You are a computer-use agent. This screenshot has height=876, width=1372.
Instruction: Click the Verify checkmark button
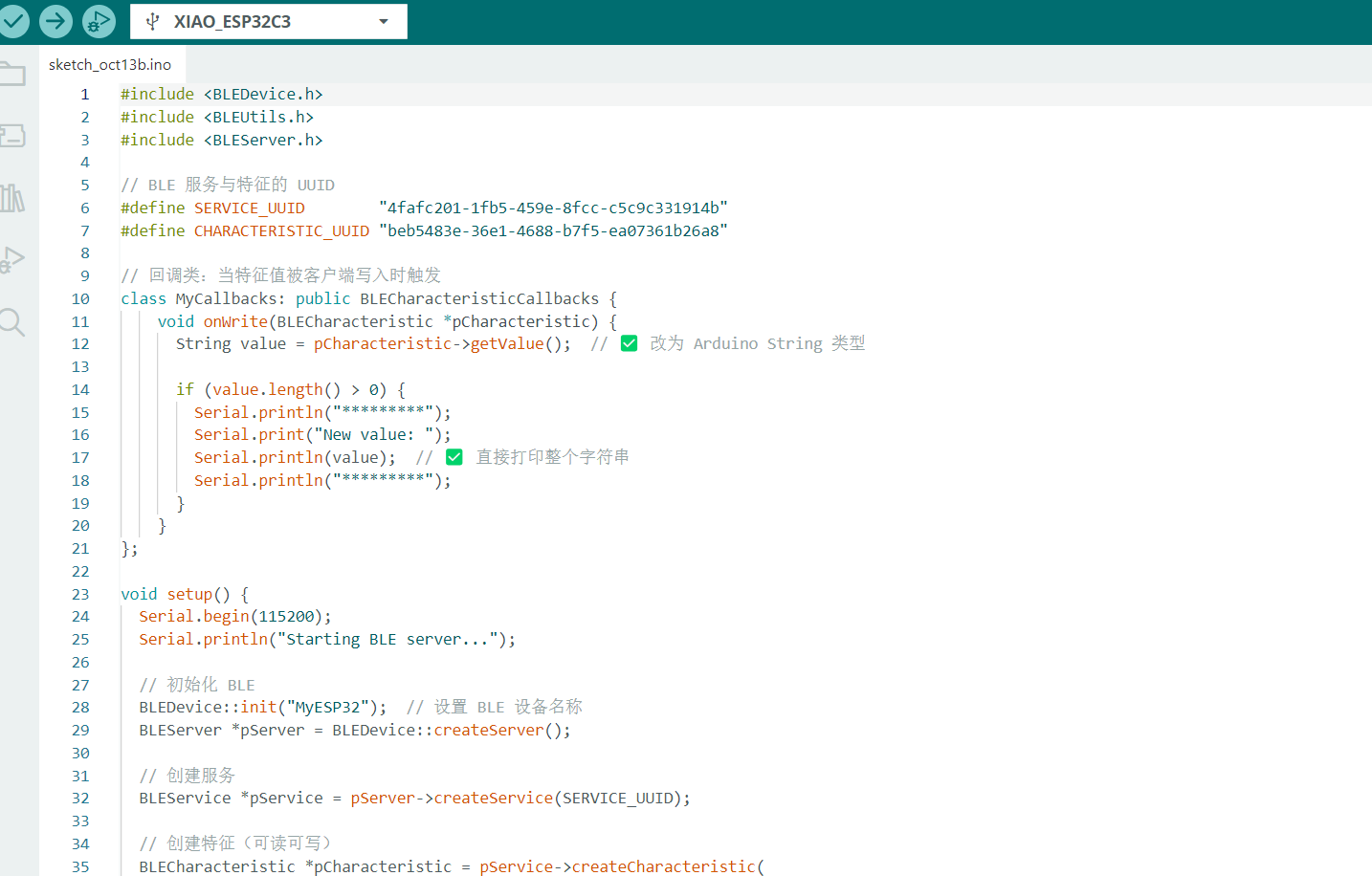(13, 21)
